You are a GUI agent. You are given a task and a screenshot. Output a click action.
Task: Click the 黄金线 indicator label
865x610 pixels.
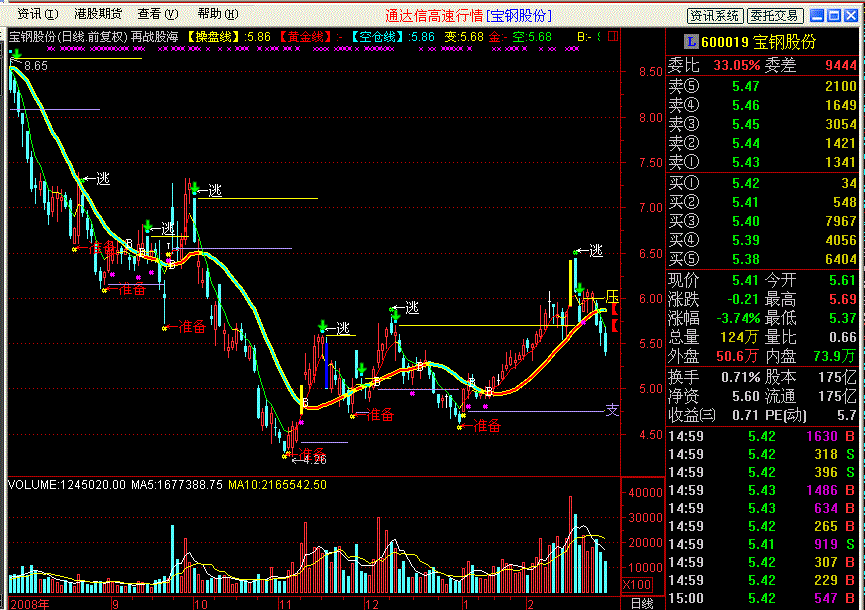[x=305, y=37]
